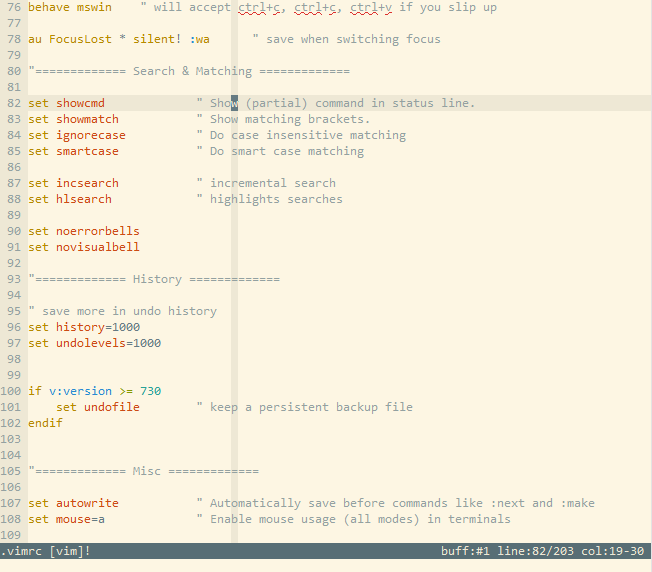Viewport: 652px width, 572px height.
Task: Click "history=1000" on line 96
Action: 97,327
